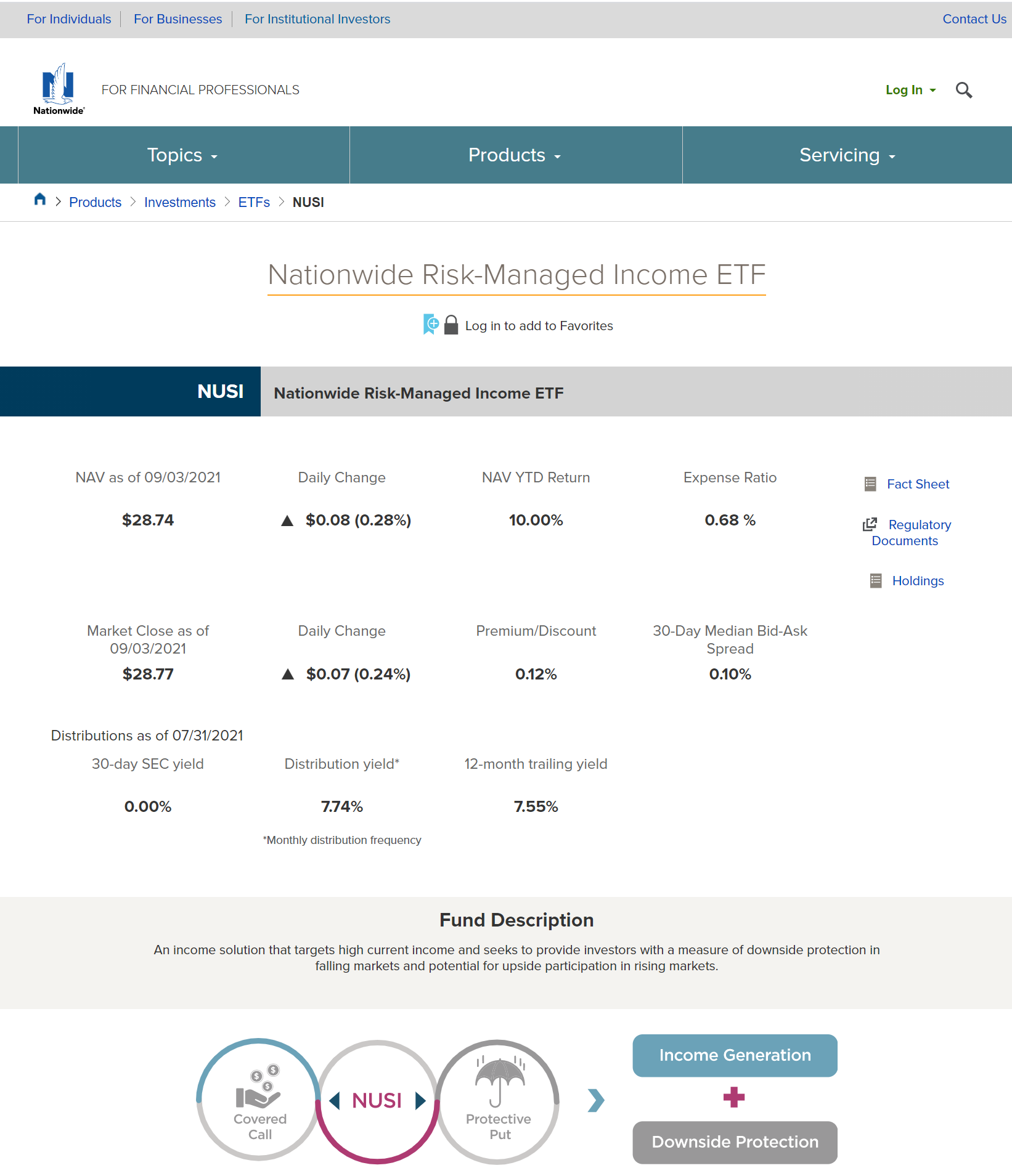The width and height of the screenshot is (1012, 1176).
Task: Click the lock icon beside Favorites
Action: (x=451, y=325)
